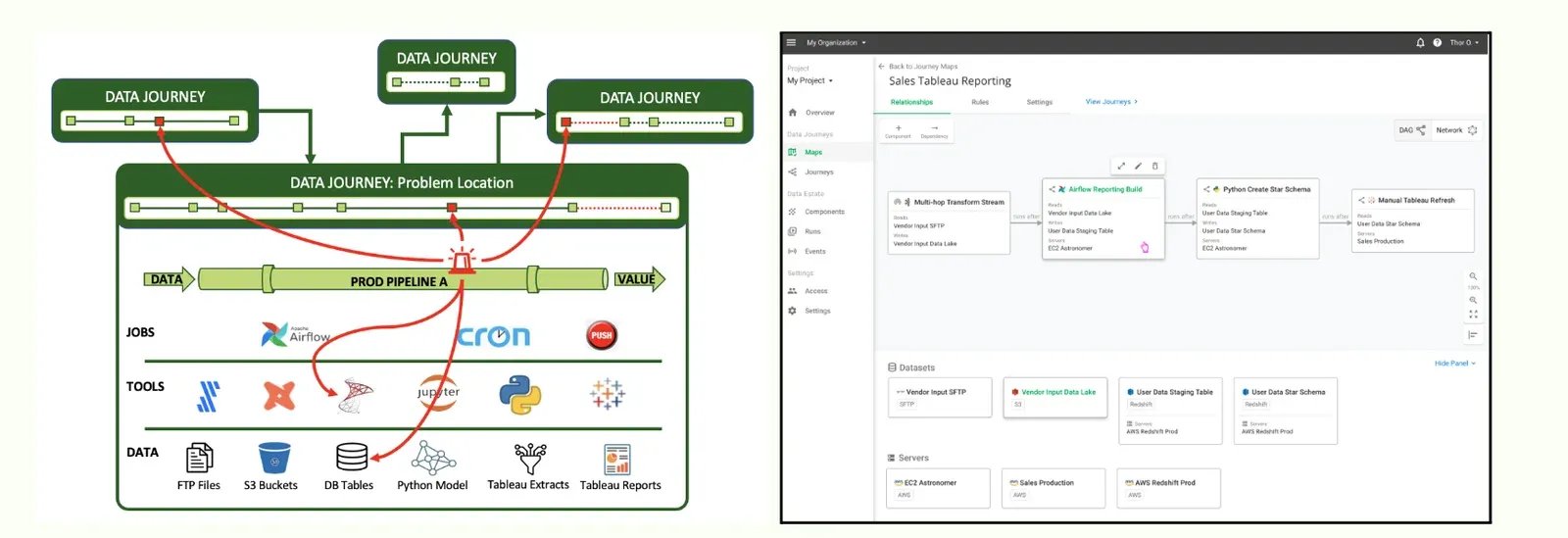Switch the view to DAG
This screenshot has width=1568, height=538.
(x=1412, y=129)
